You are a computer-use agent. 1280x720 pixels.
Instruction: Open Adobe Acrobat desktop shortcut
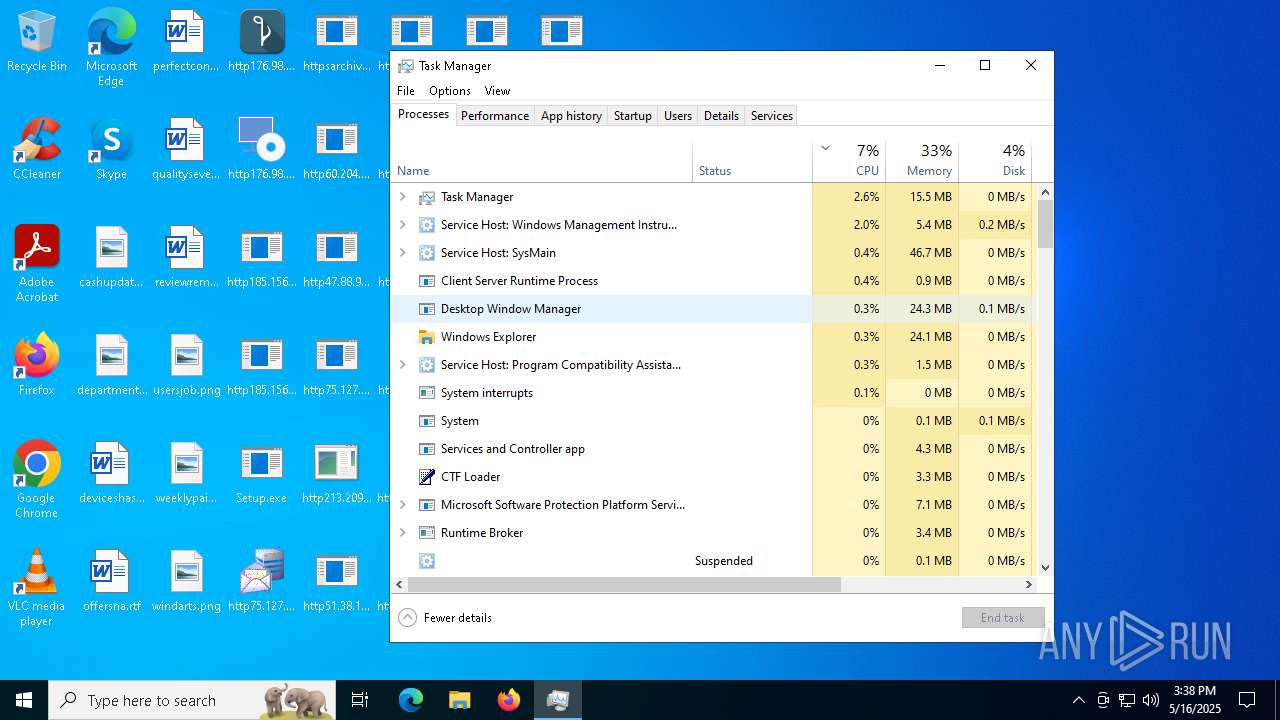(x=37, y=264)
